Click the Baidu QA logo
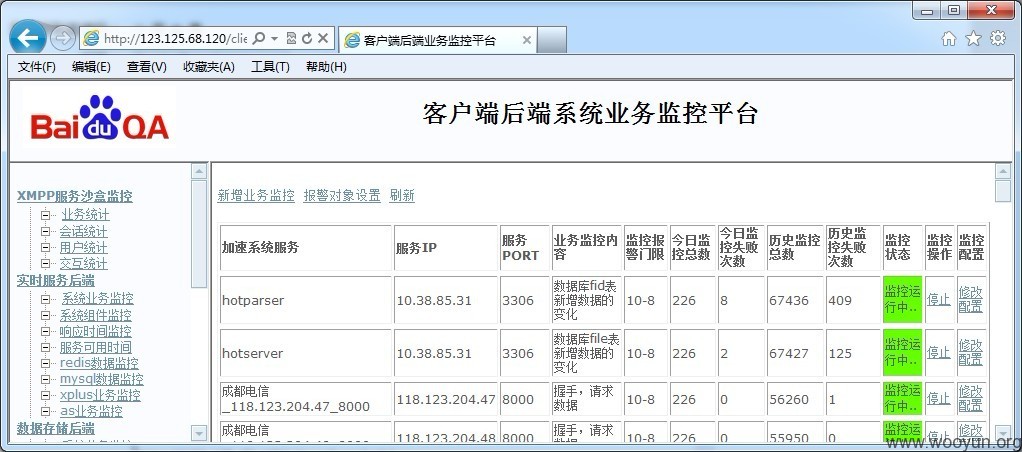The width and height of the screenshot is (1022, 452). 99,118
